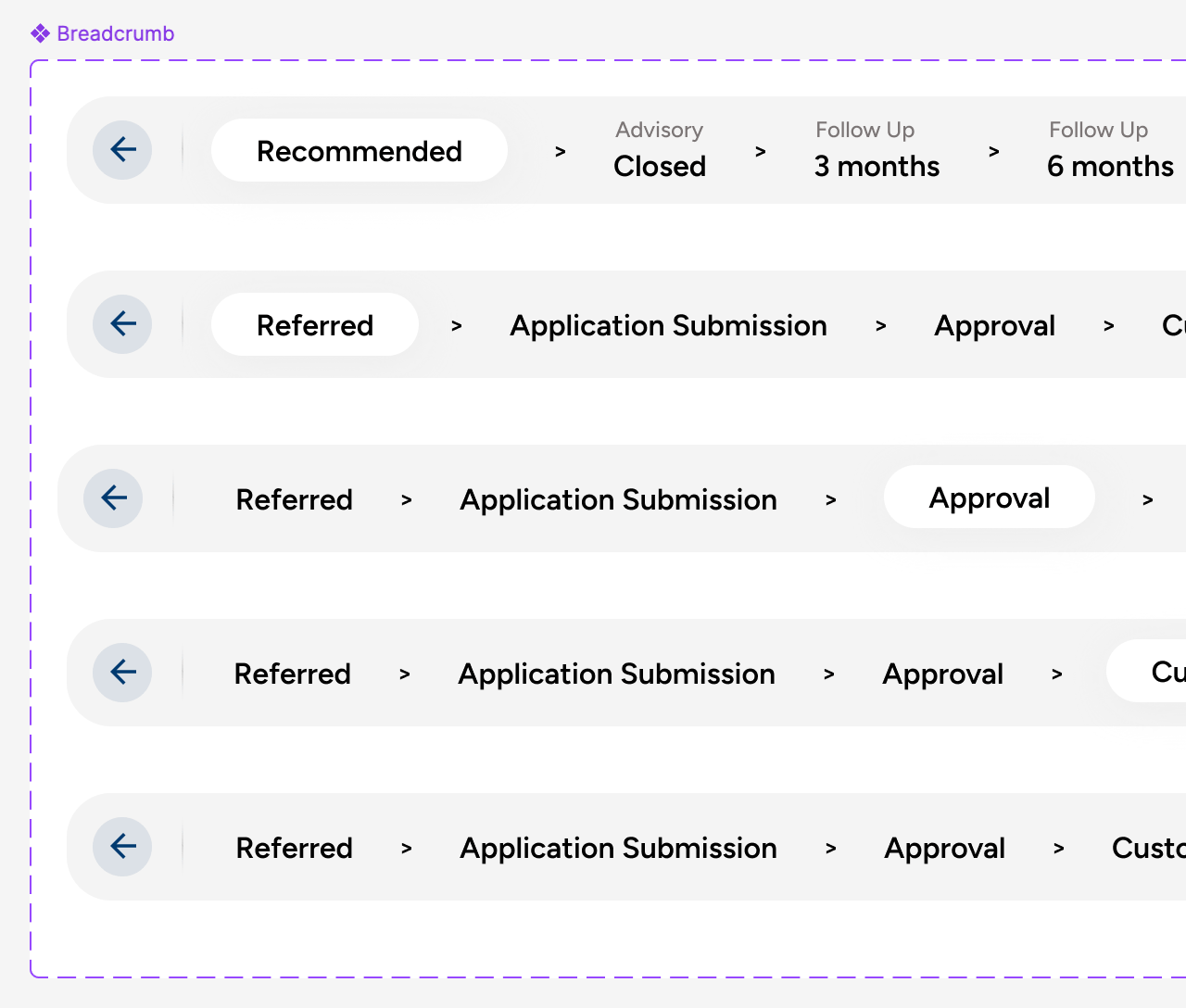
Task: Click back arrow in row with highlighted Approval
Action: point(113,498)
